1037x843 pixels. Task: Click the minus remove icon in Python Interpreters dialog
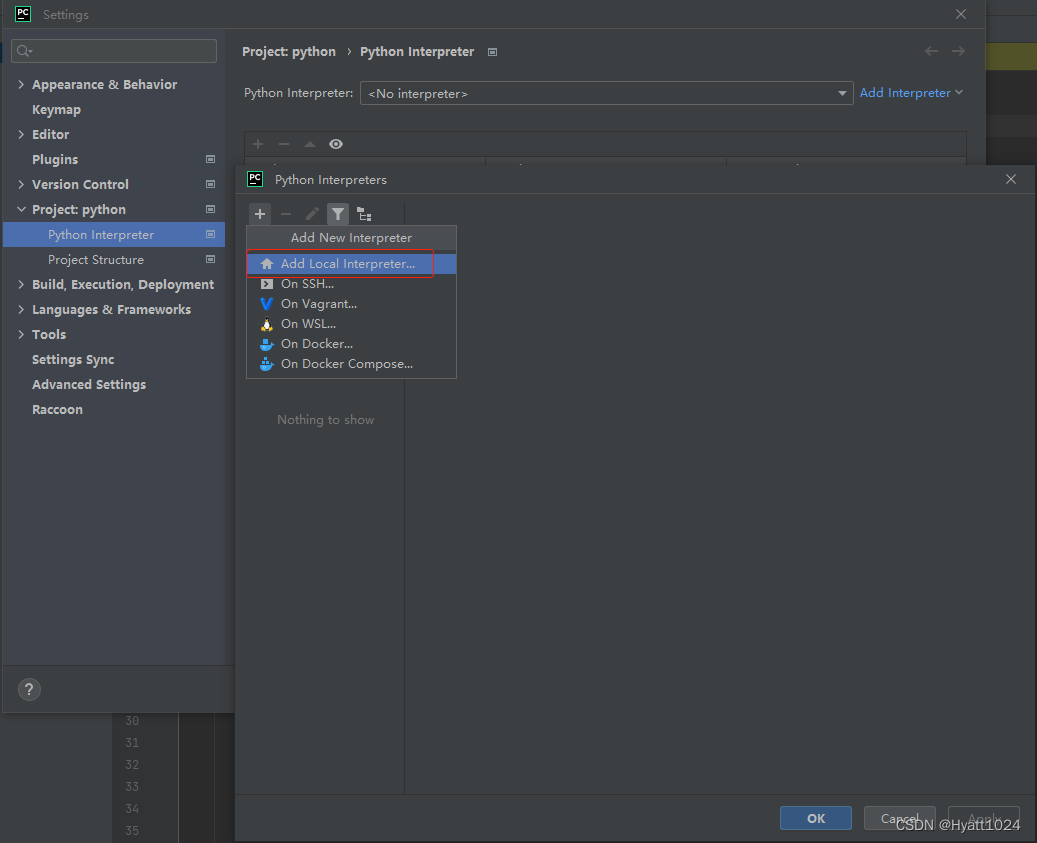[286, 214]
